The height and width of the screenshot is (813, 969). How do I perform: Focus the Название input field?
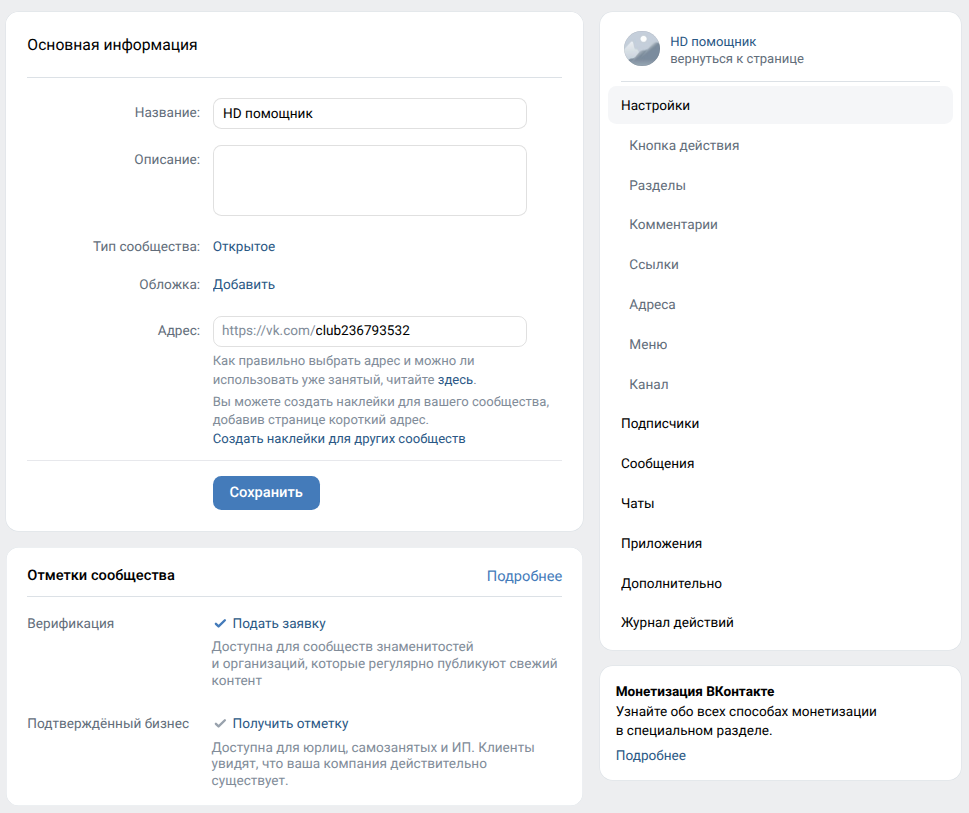point(370,114)
